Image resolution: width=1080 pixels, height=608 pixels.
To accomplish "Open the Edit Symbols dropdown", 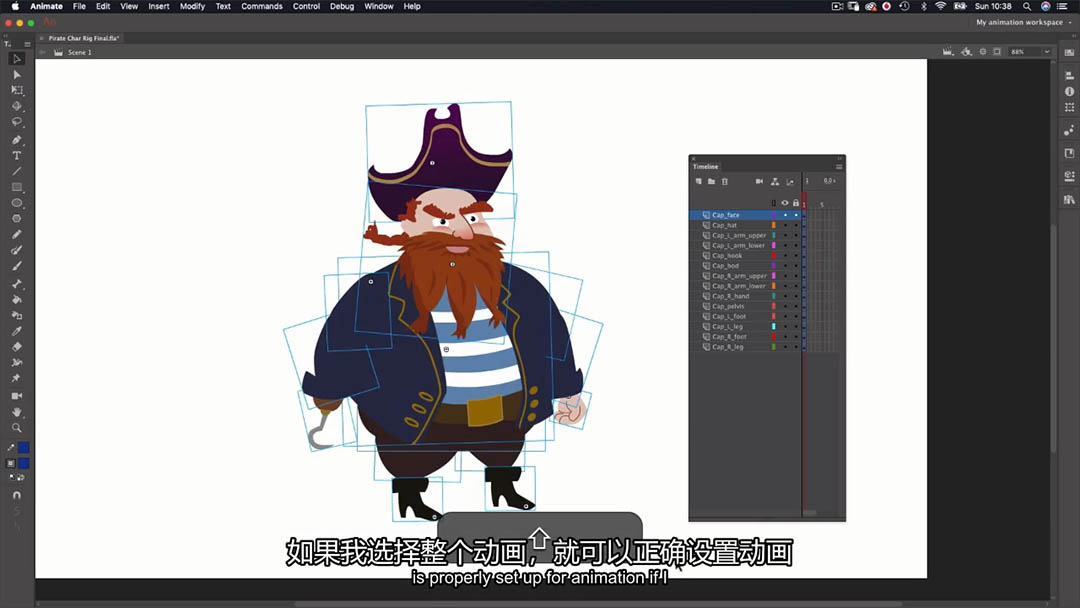I will click(966, 52).
